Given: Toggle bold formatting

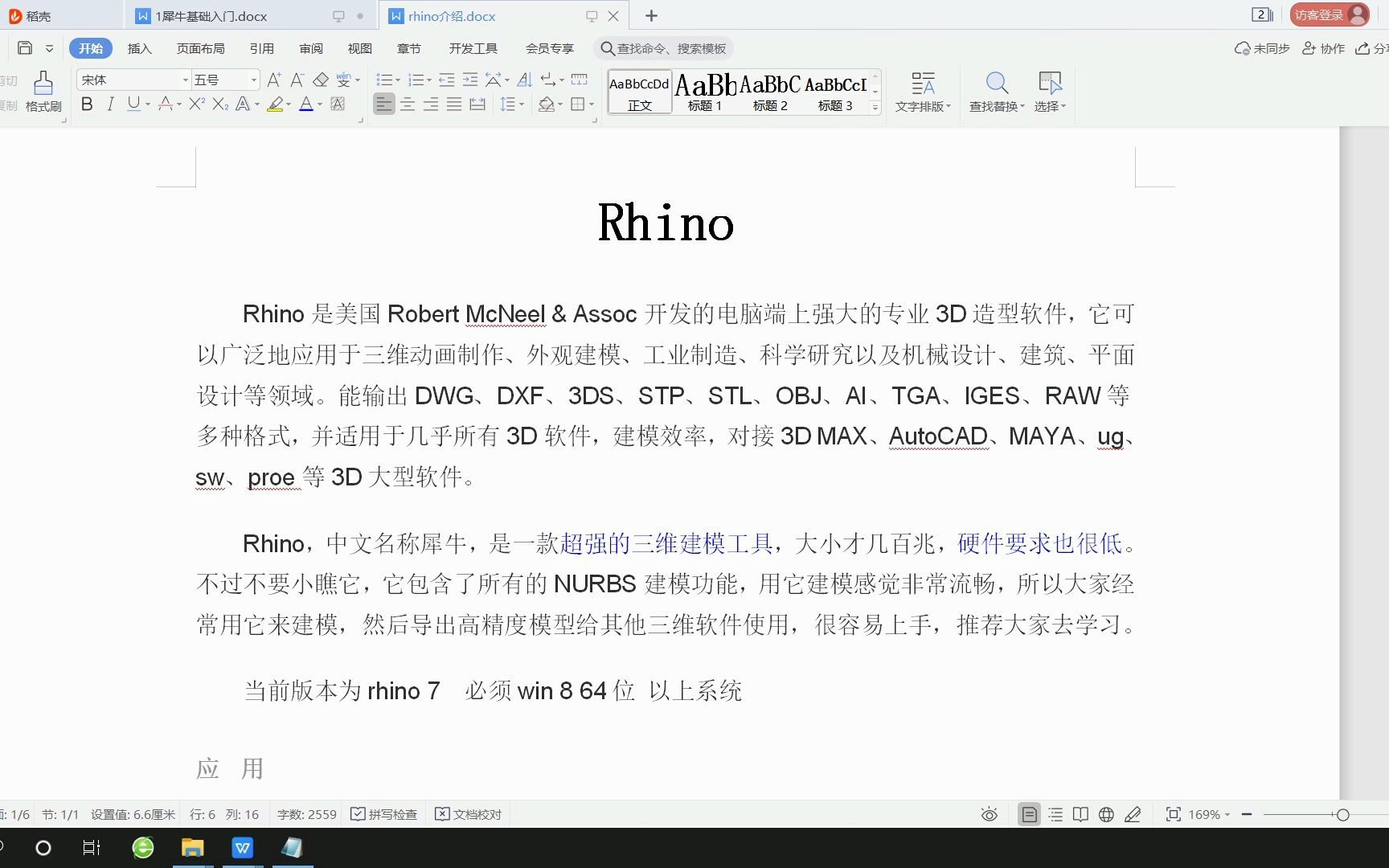Looking at the screenshot, I should (87, 104).
